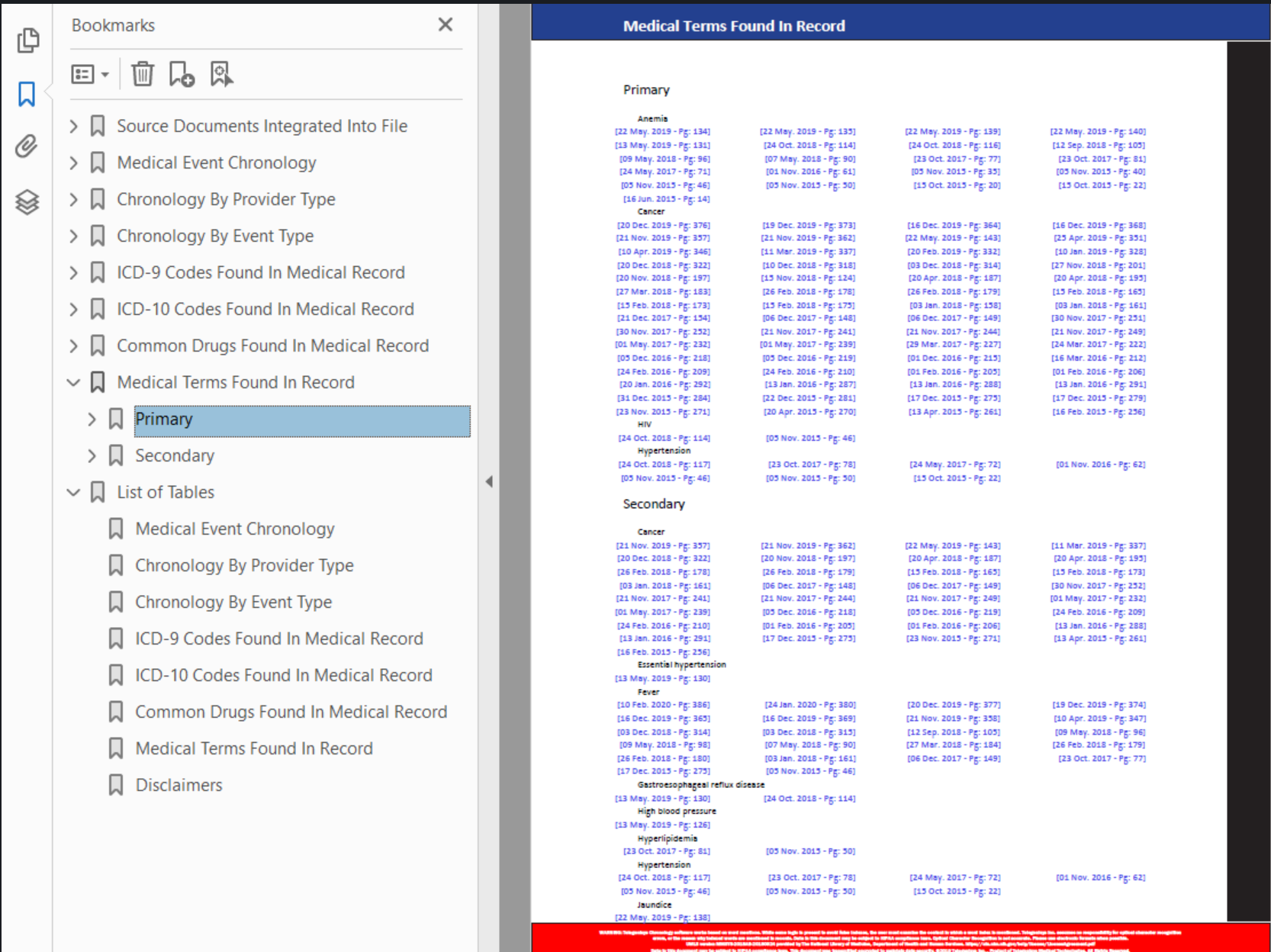This screenshot has height=952, width=1271.
Task: Collapse the List of Tables bookmark
Action: click(74, 492)
